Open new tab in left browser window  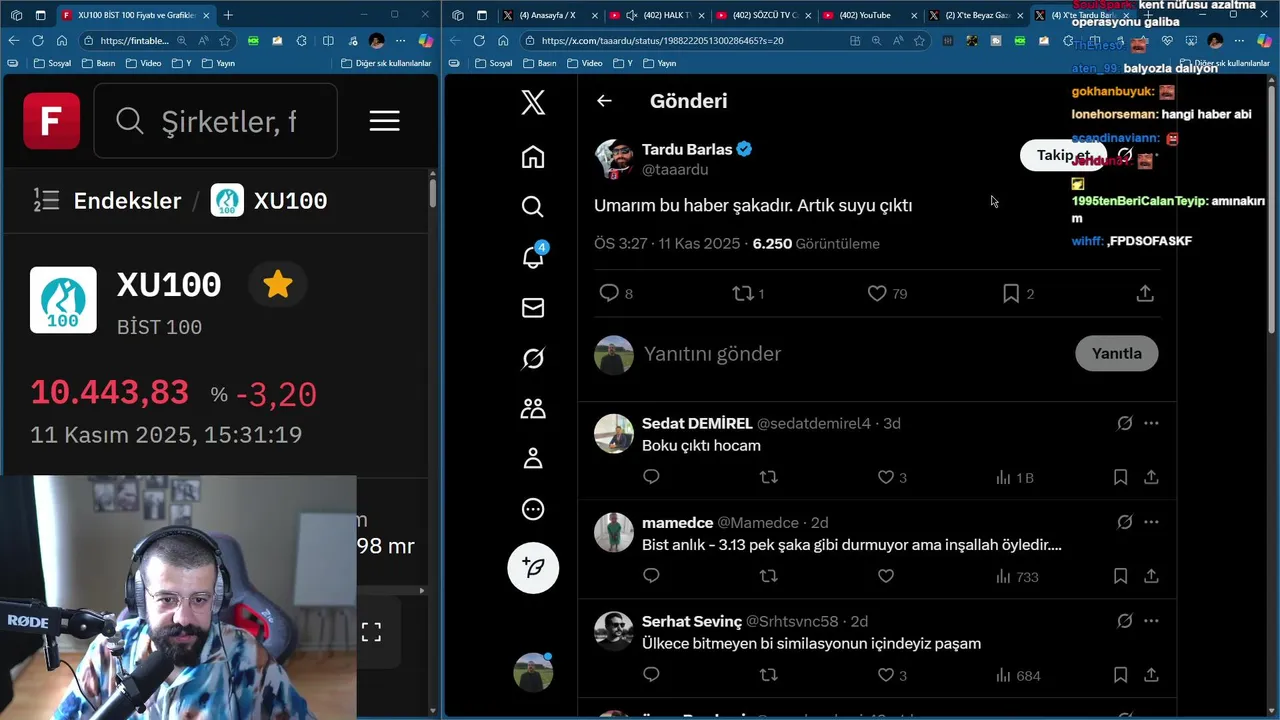[x=228, y=15]
